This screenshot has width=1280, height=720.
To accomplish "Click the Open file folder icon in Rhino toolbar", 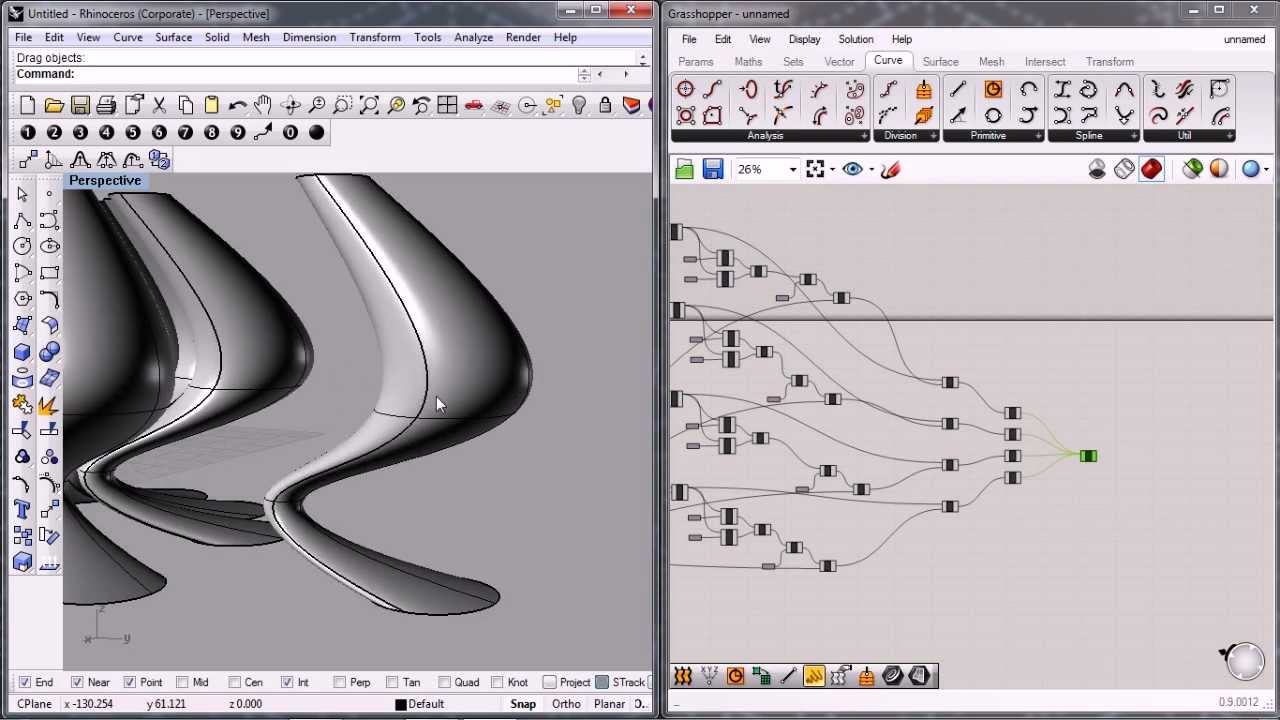I will pyautogui.click(x=54, y=106).
